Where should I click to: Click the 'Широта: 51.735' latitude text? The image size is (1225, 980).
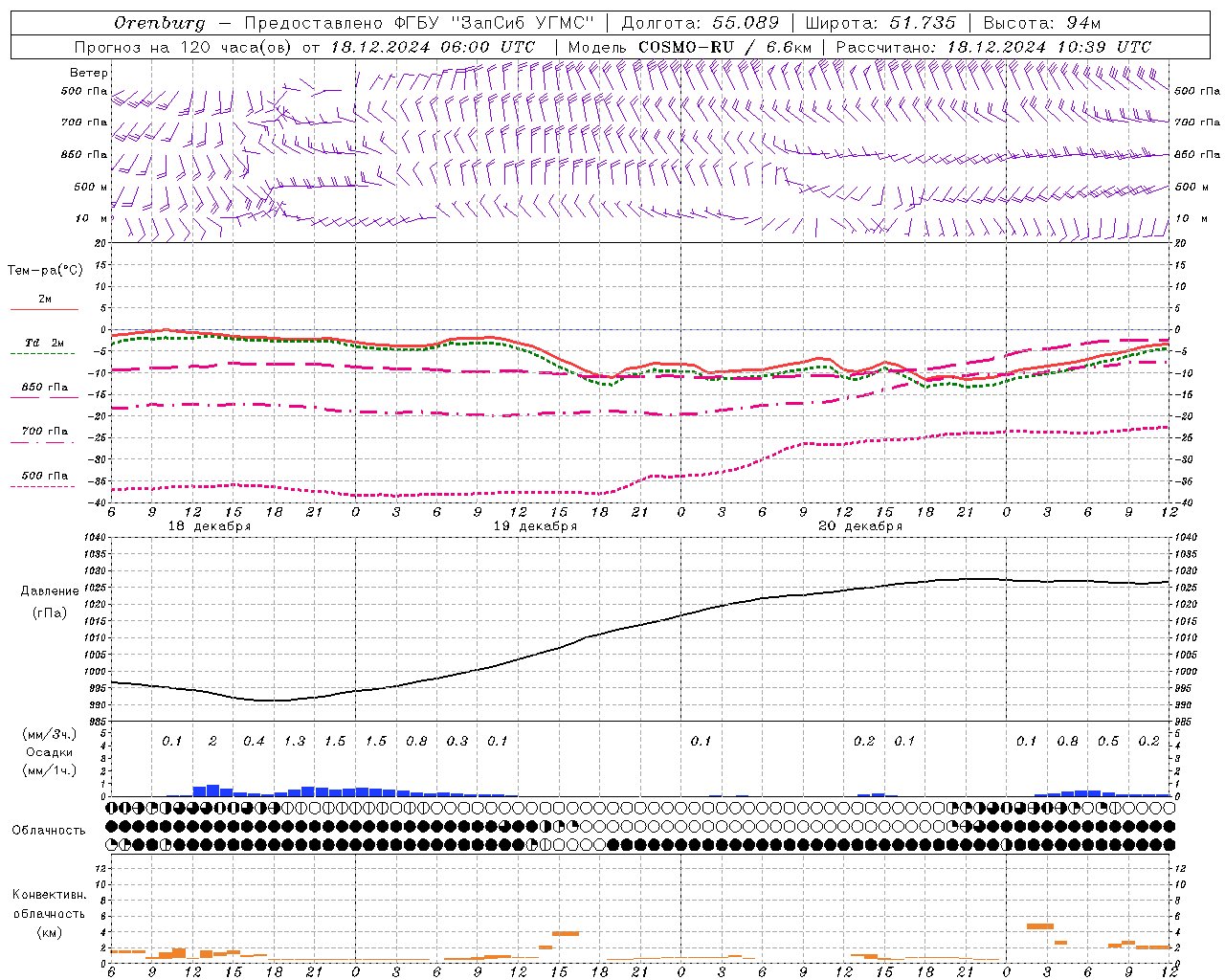(880, 23)
